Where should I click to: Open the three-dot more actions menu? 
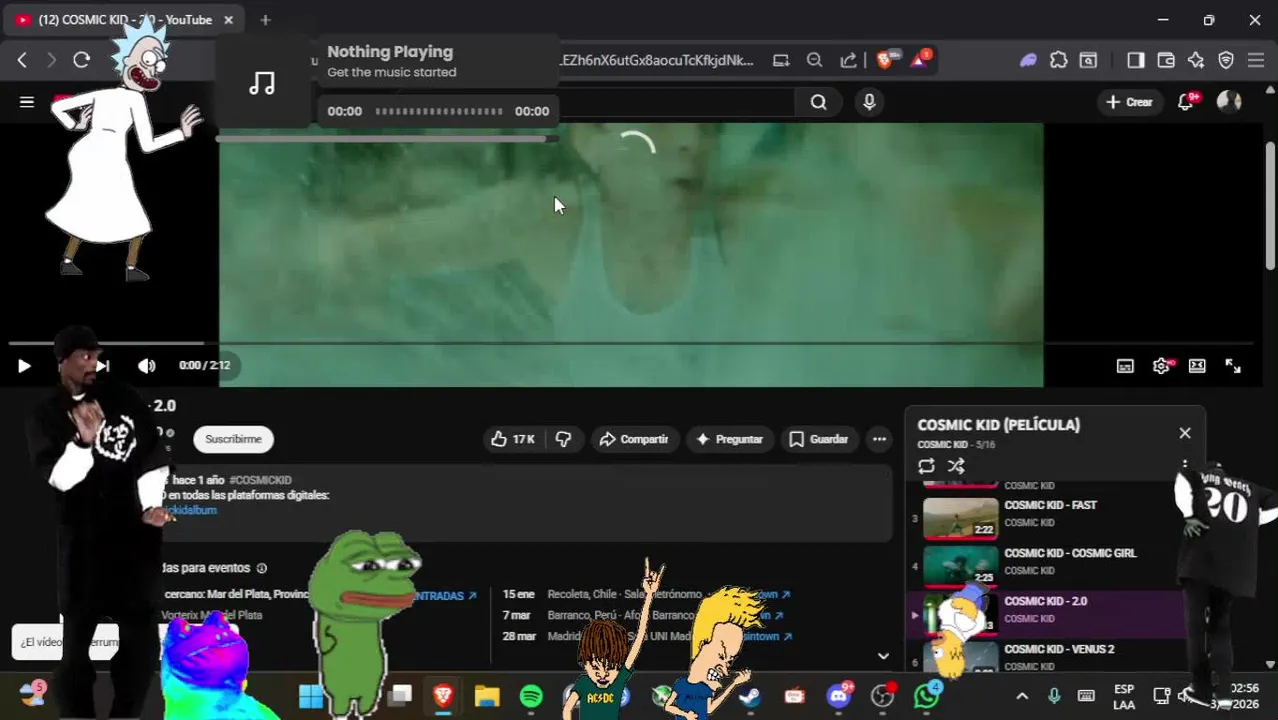click(879, 439)
